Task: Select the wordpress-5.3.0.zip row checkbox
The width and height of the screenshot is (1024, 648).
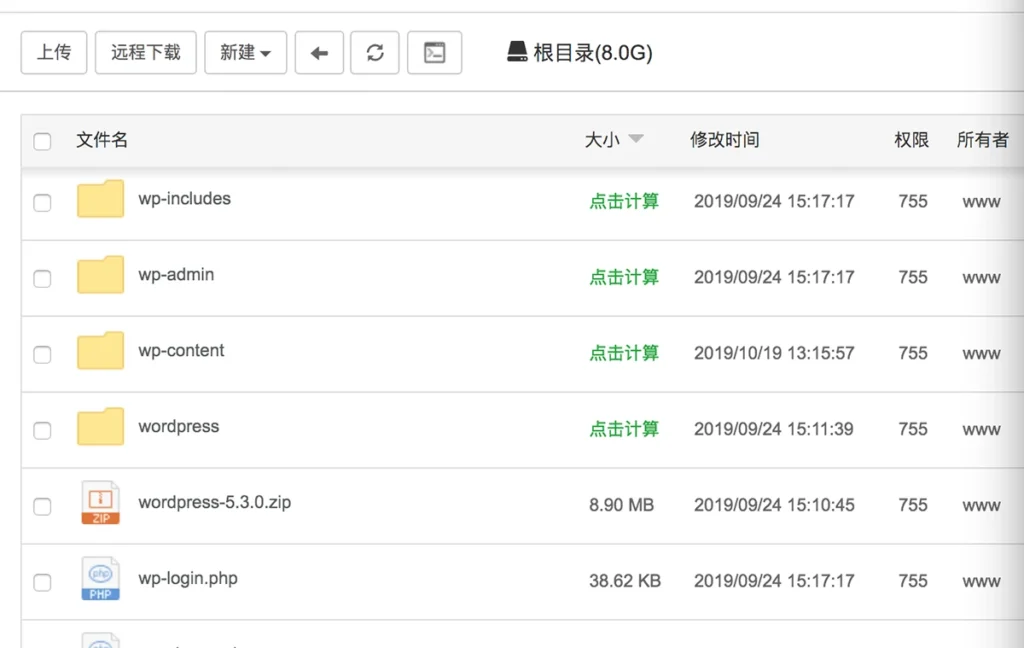Action: point(42,506)
